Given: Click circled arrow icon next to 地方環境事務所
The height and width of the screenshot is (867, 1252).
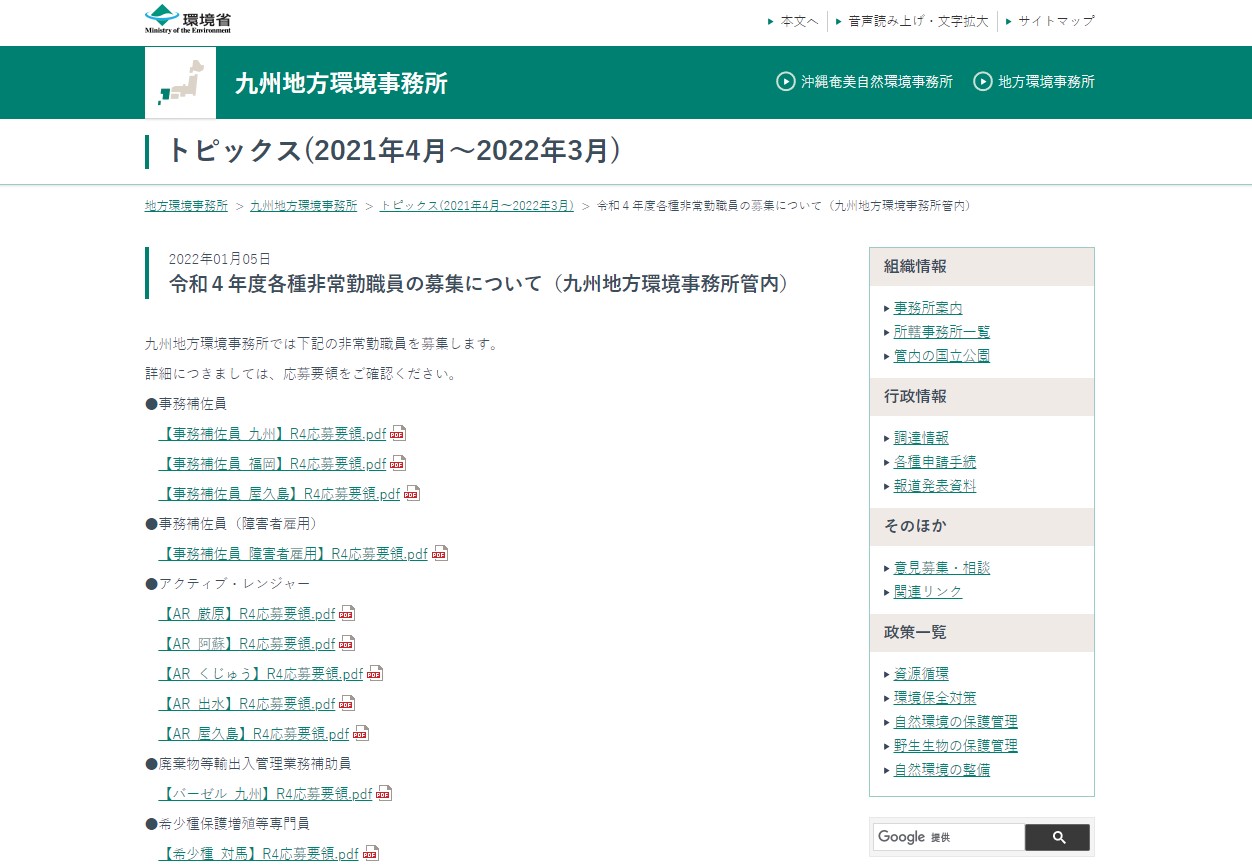Looking at the screenshot, I should (983, 82).
